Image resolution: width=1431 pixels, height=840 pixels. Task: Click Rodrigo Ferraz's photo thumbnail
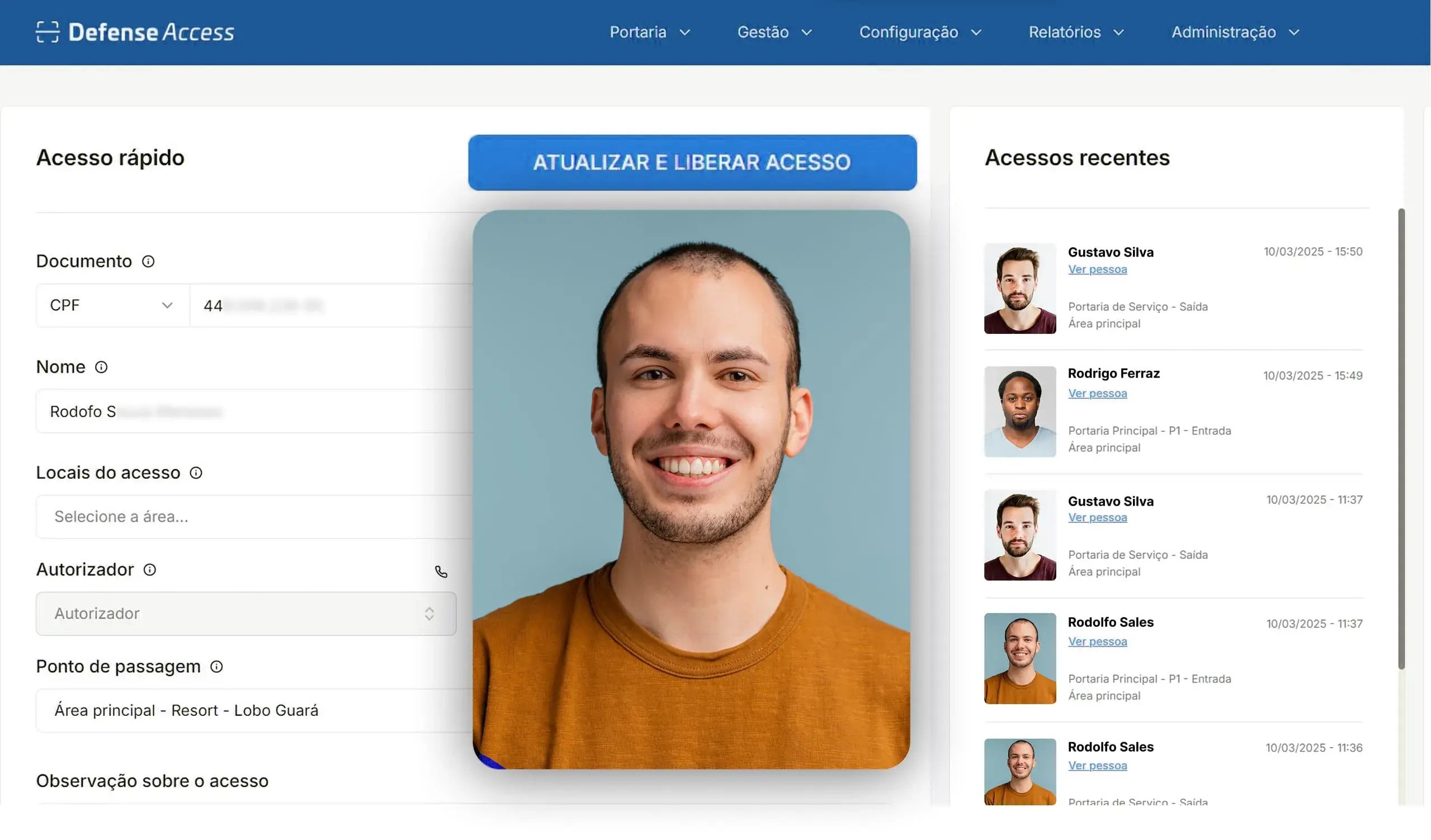pos(1020,412)
